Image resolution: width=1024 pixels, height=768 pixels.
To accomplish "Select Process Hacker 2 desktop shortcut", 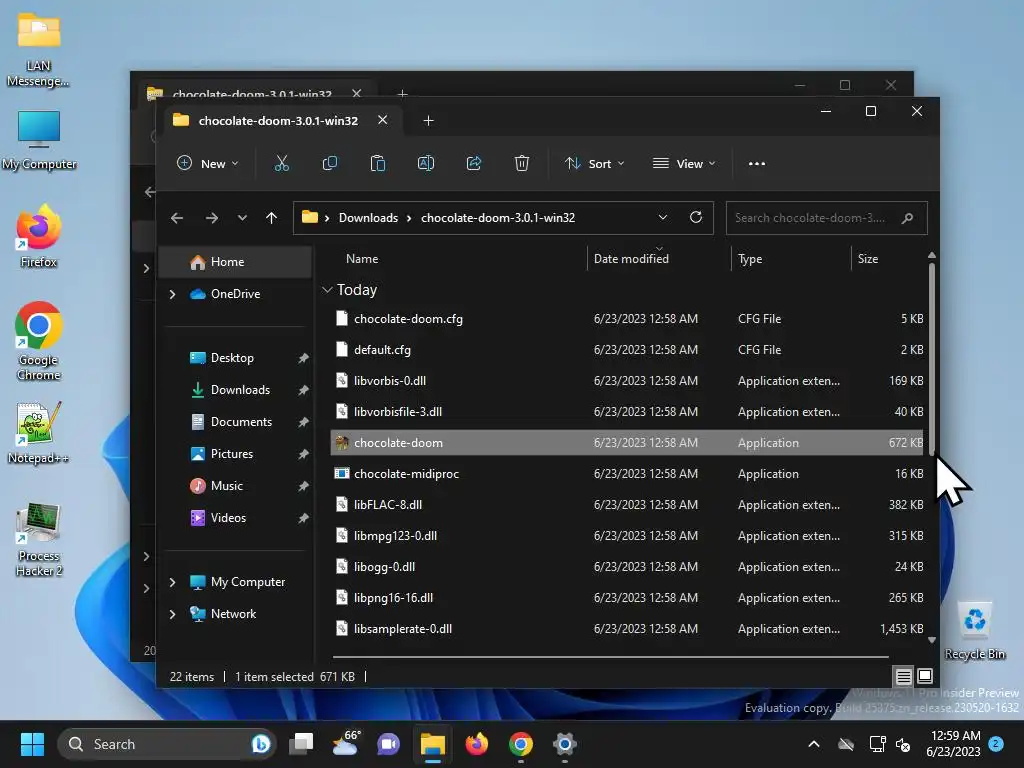I will point(39,539).
